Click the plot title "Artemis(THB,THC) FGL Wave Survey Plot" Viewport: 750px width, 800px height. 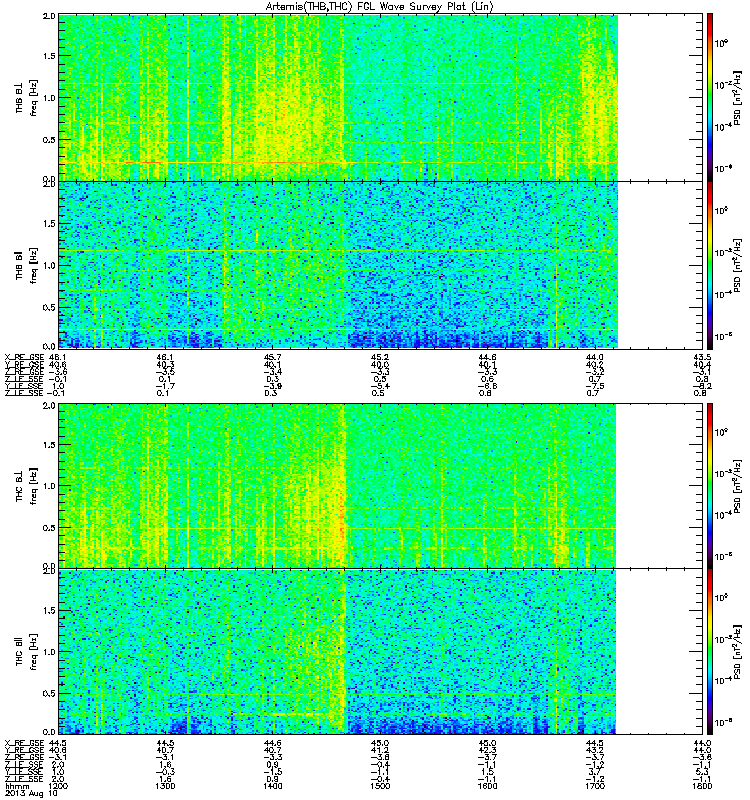tap(366, 6)
